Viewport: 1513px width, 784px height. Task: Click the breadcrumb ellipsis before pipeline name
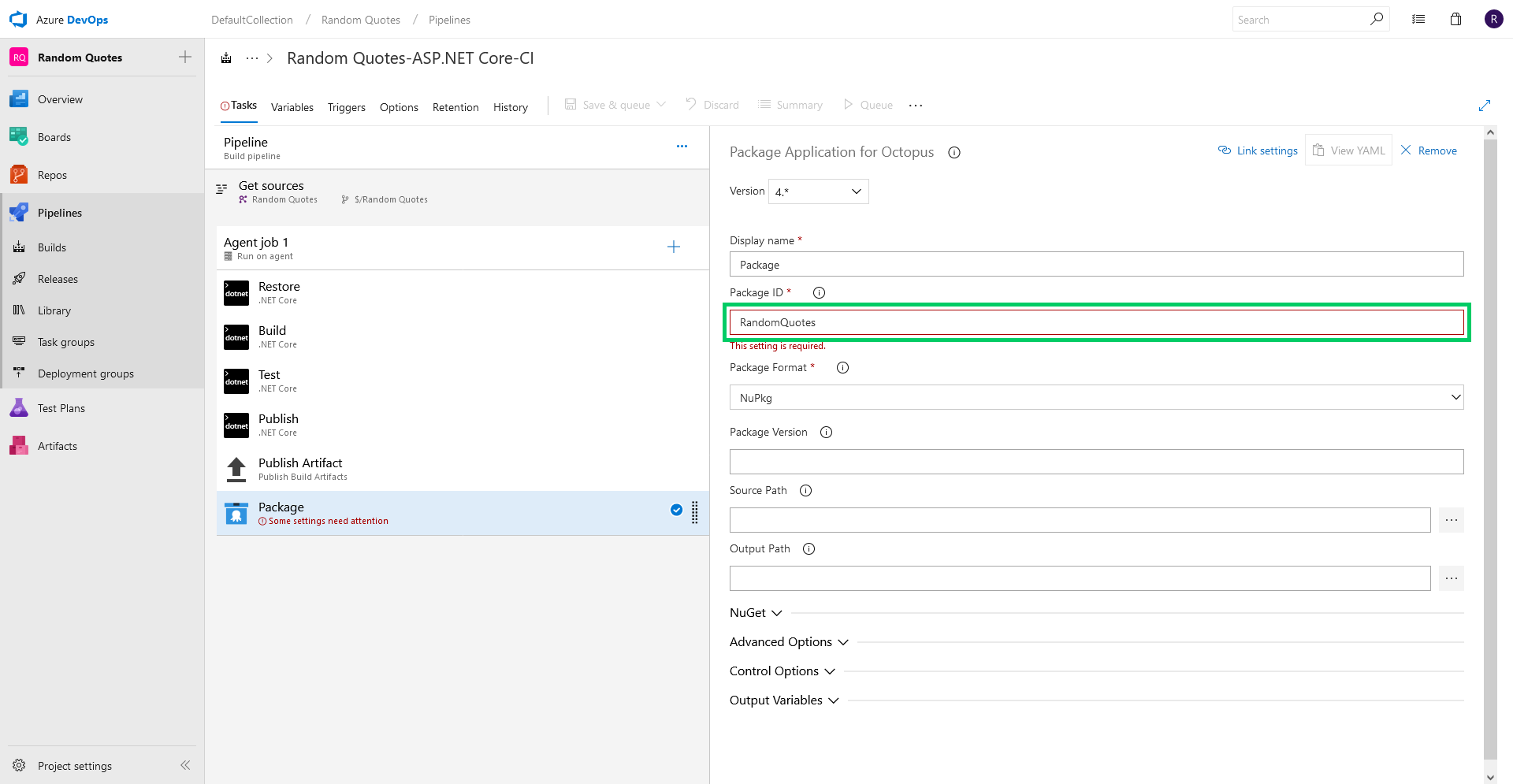(x=252, y=58)
